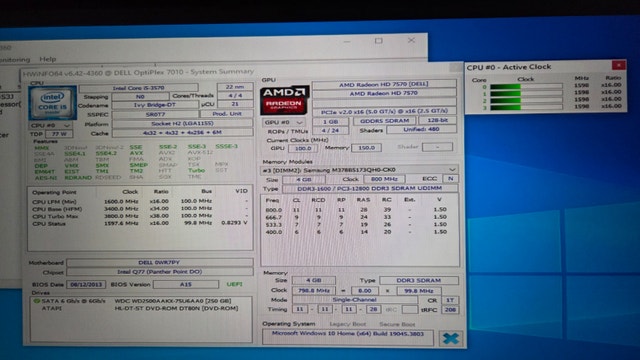
Task: Click the DDR3-1600 / PC3-12800 type field
Action: 370,189
